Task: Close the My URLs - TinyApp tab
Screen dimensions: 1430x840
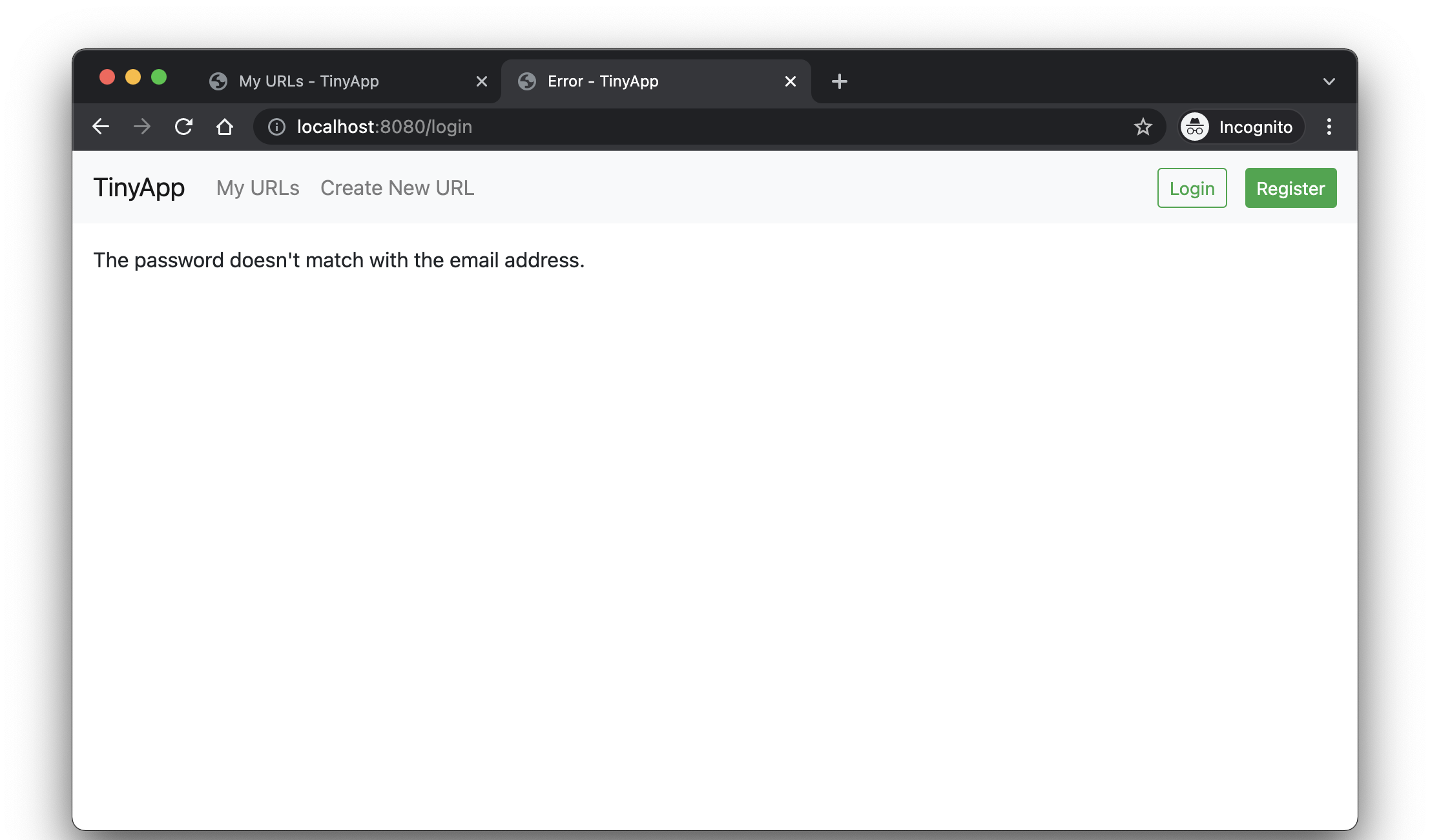Action: (481, 81)
